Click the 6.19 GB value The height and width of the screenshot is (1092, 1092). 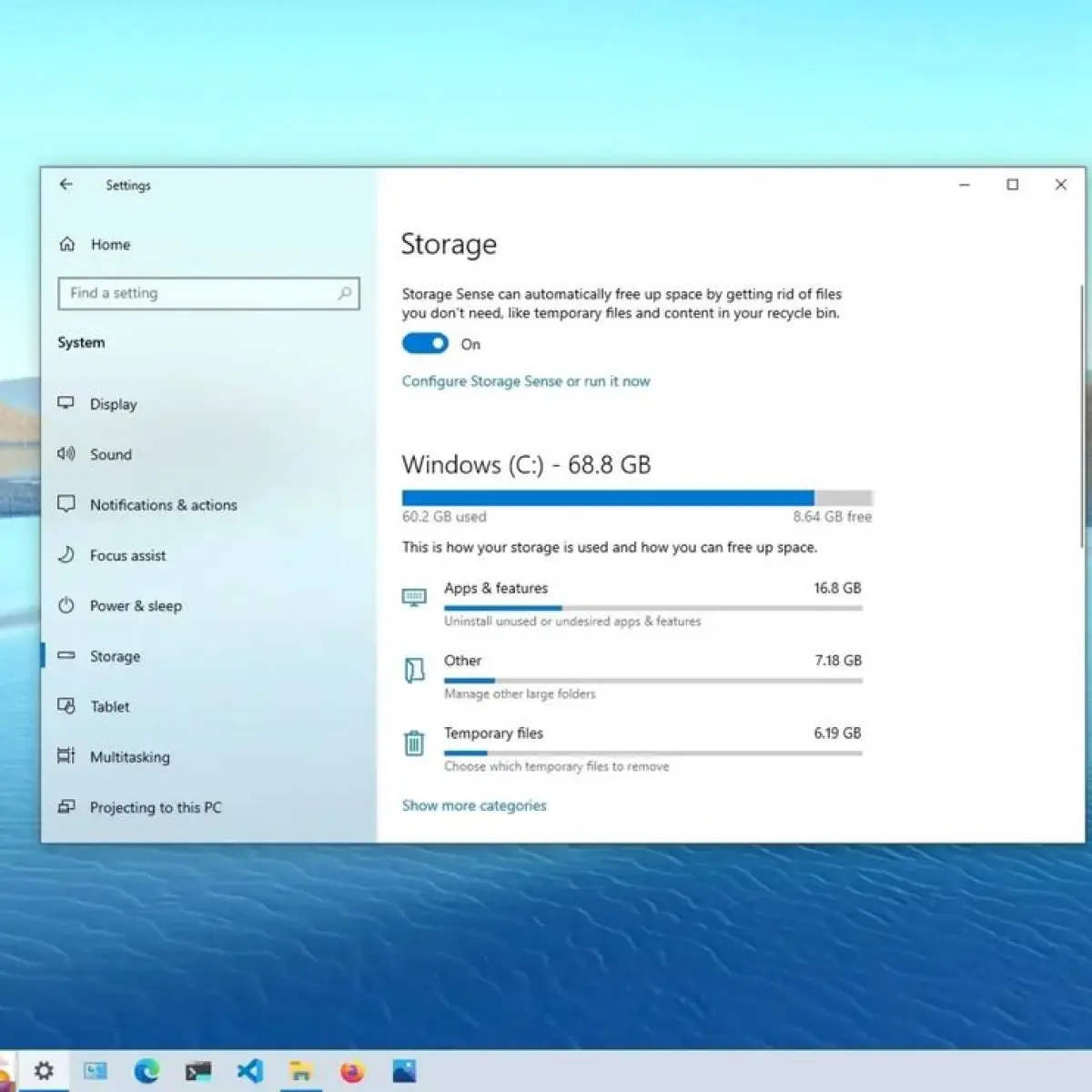pyautogui.click(x=837, y=733)
